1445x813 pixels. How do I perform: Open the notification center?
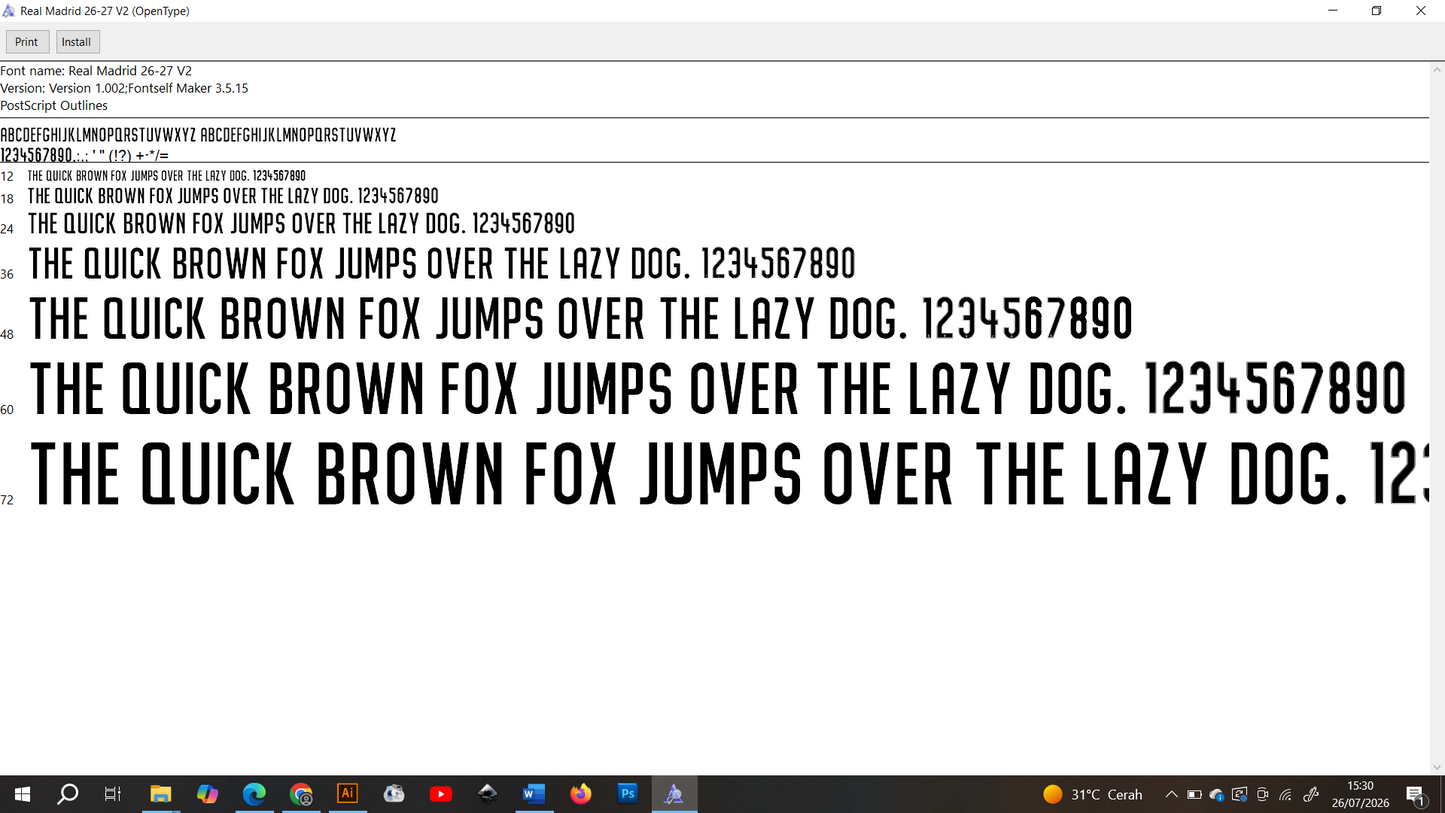(1416, 795)
